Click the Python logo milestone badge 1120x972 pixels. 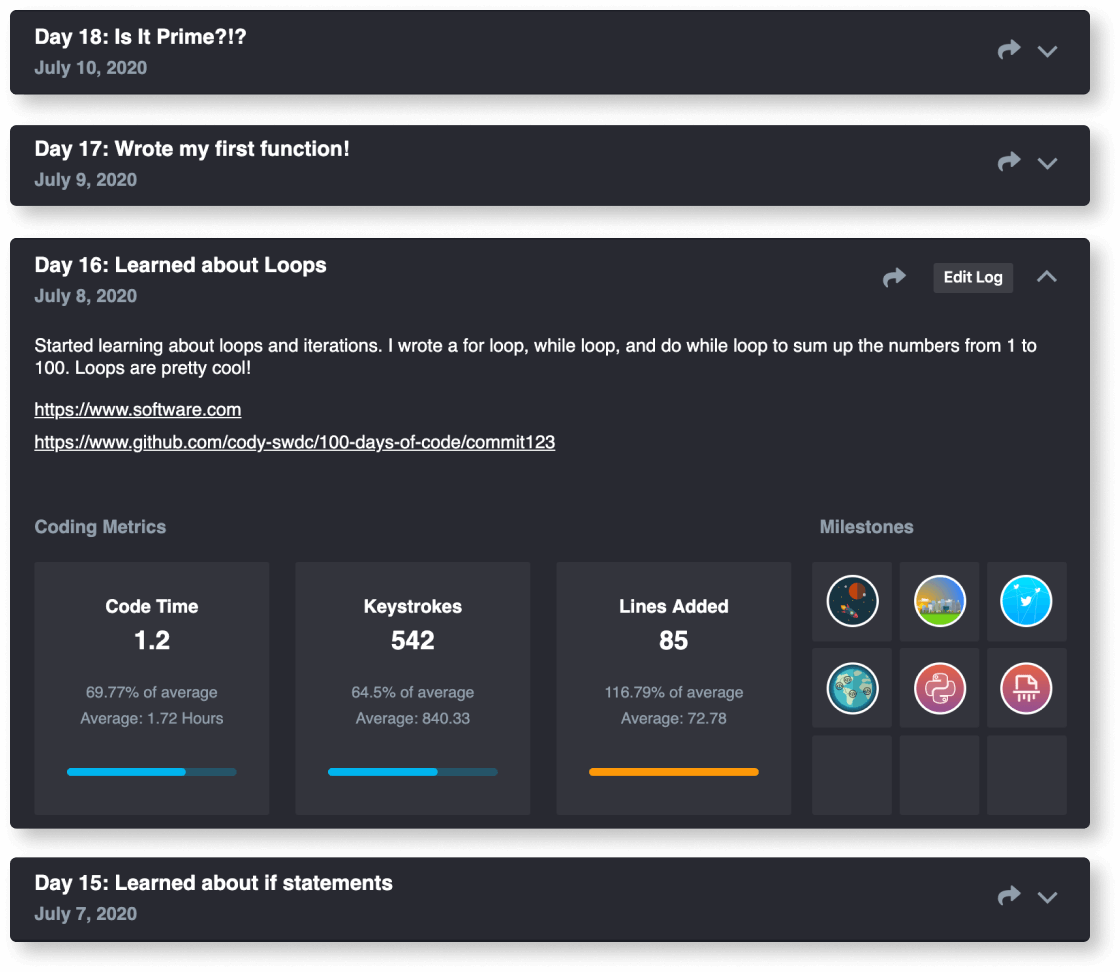coord(939,688)
